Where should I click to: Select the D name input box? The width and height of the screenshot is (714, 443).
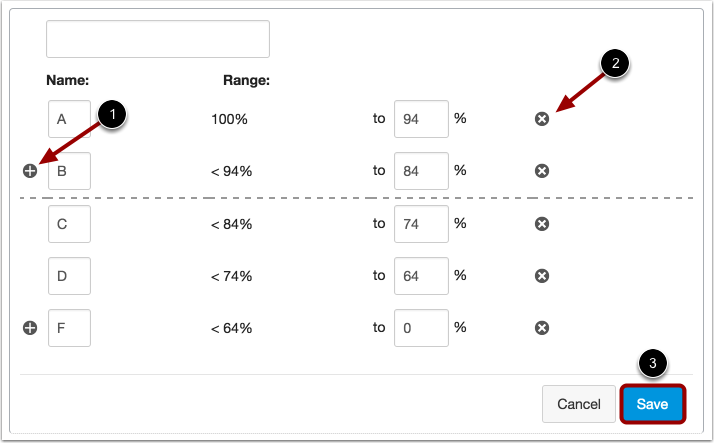(x=69, y=275)
